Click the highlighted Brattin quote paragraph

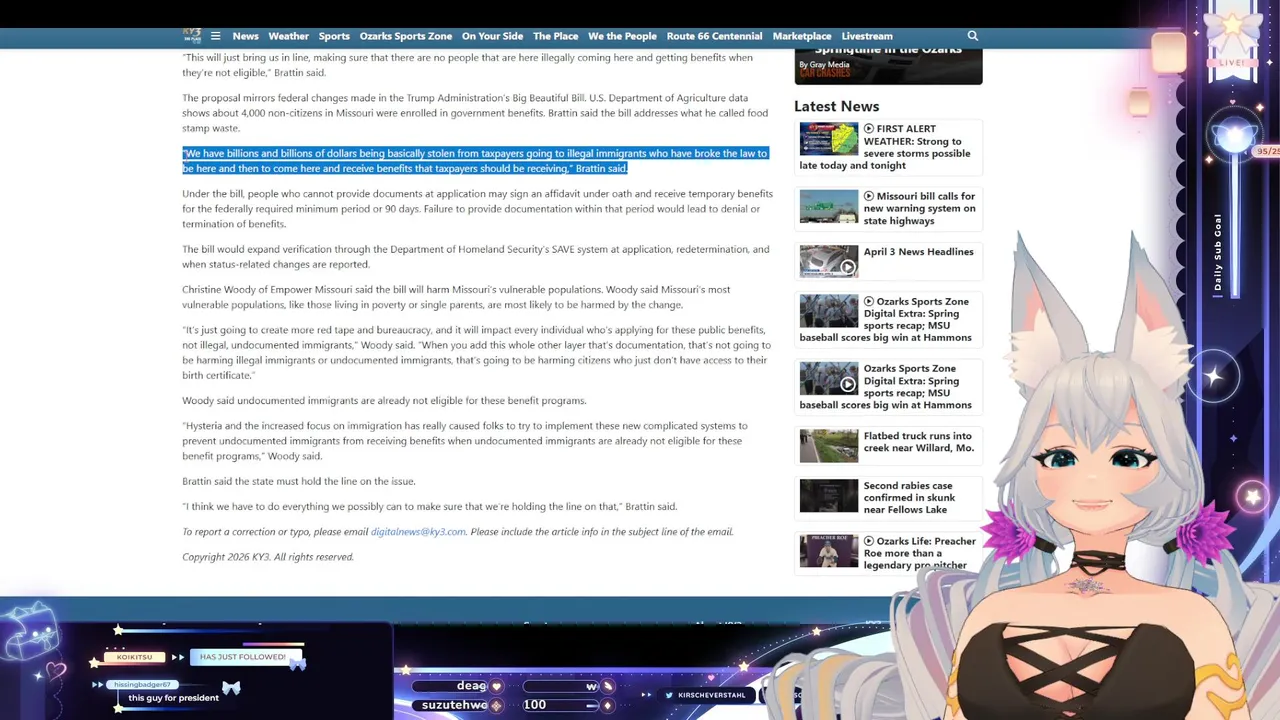point(475,161)
